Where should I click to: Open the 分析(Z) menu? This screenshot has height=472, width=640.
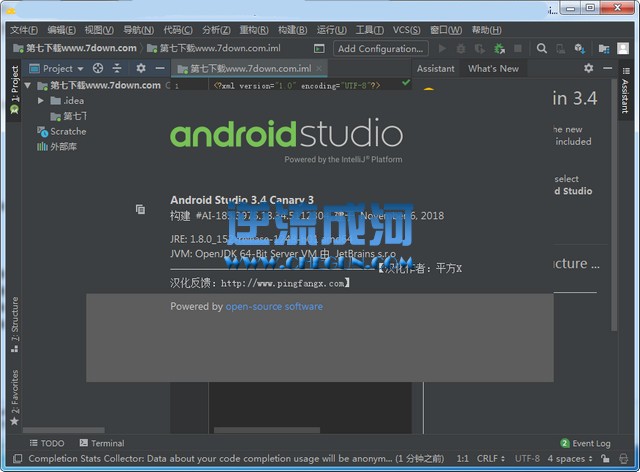[216, 30]
